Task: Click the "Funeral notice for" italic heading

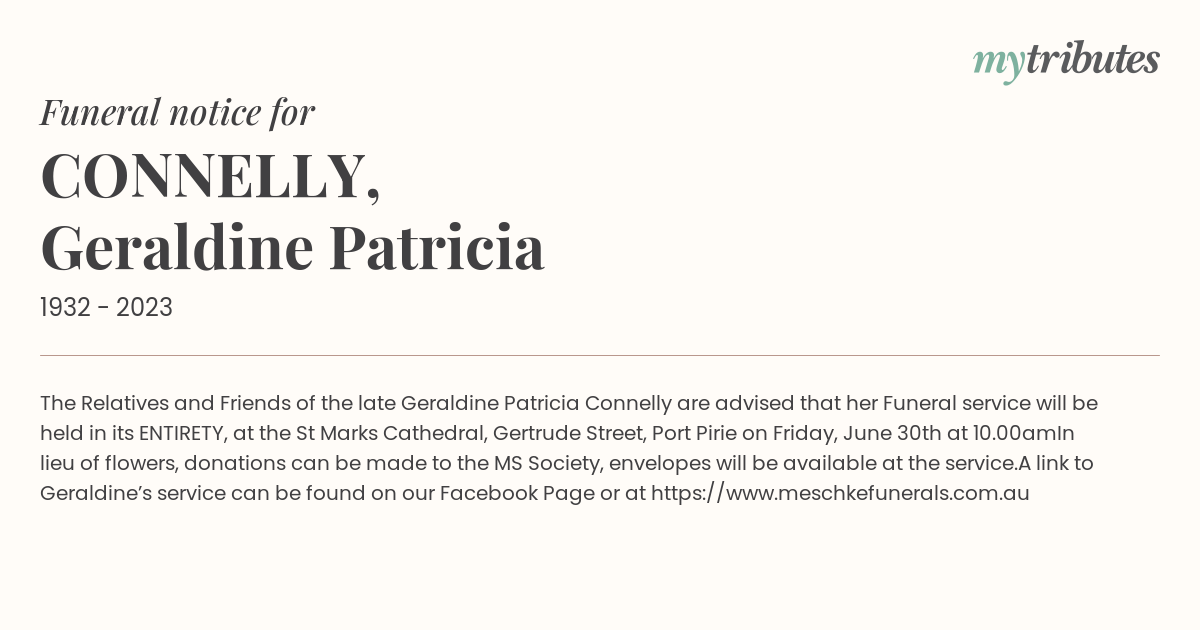Action: click(x=177, y=112)
